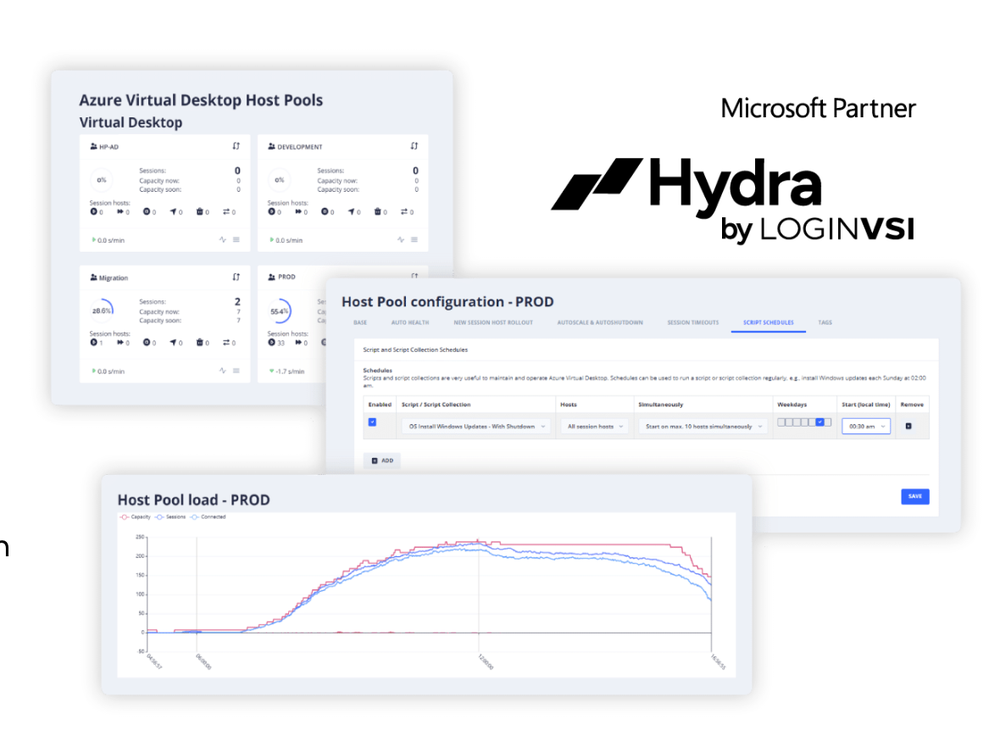Click the users icon beside PROD title
Image resolution: width=1000 pixels, height=738 pixels.
coord(272,277)
